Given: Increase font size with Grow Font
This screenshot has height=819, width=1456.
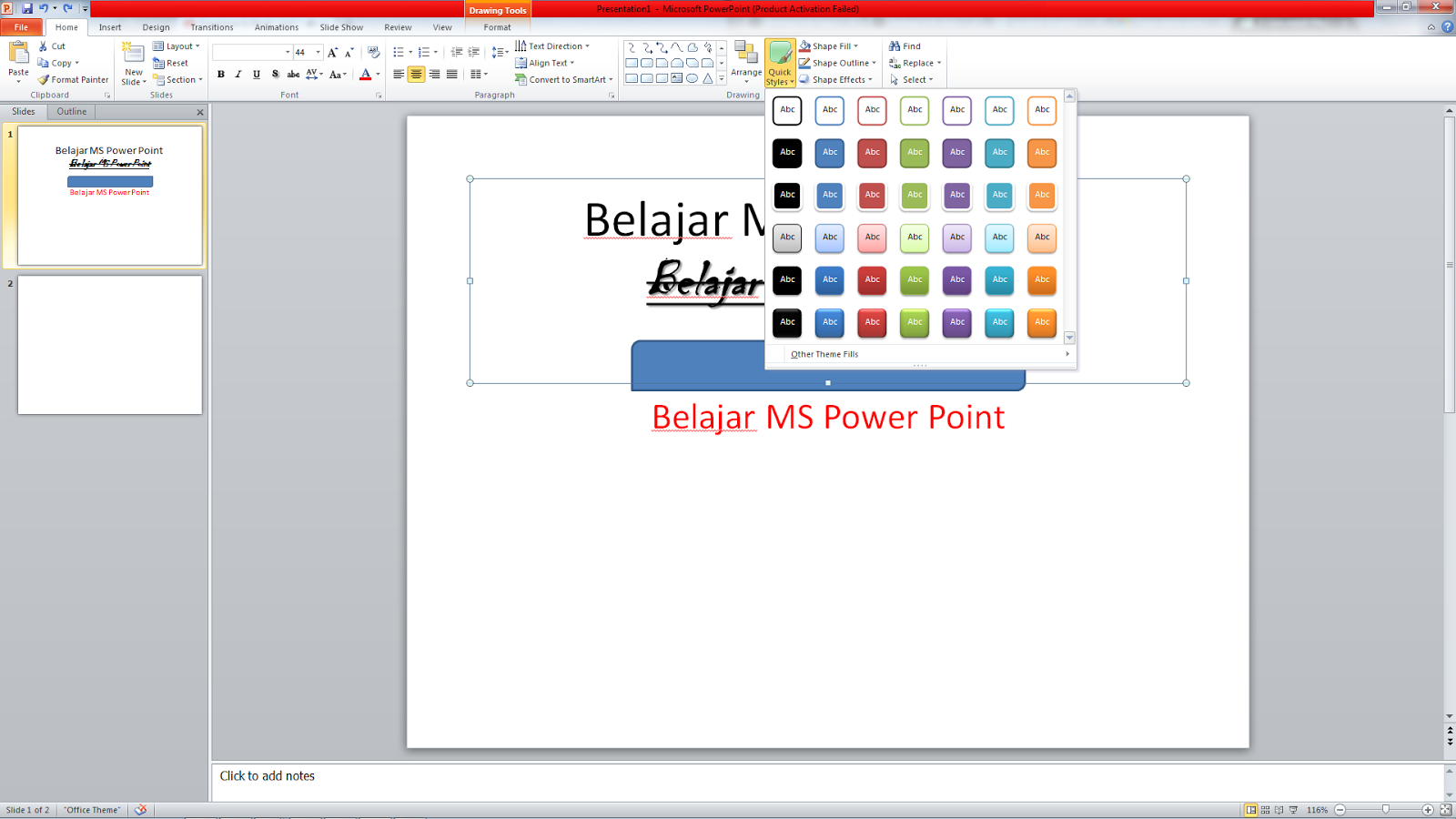Looking at the screenshot, I should point(332,53).
